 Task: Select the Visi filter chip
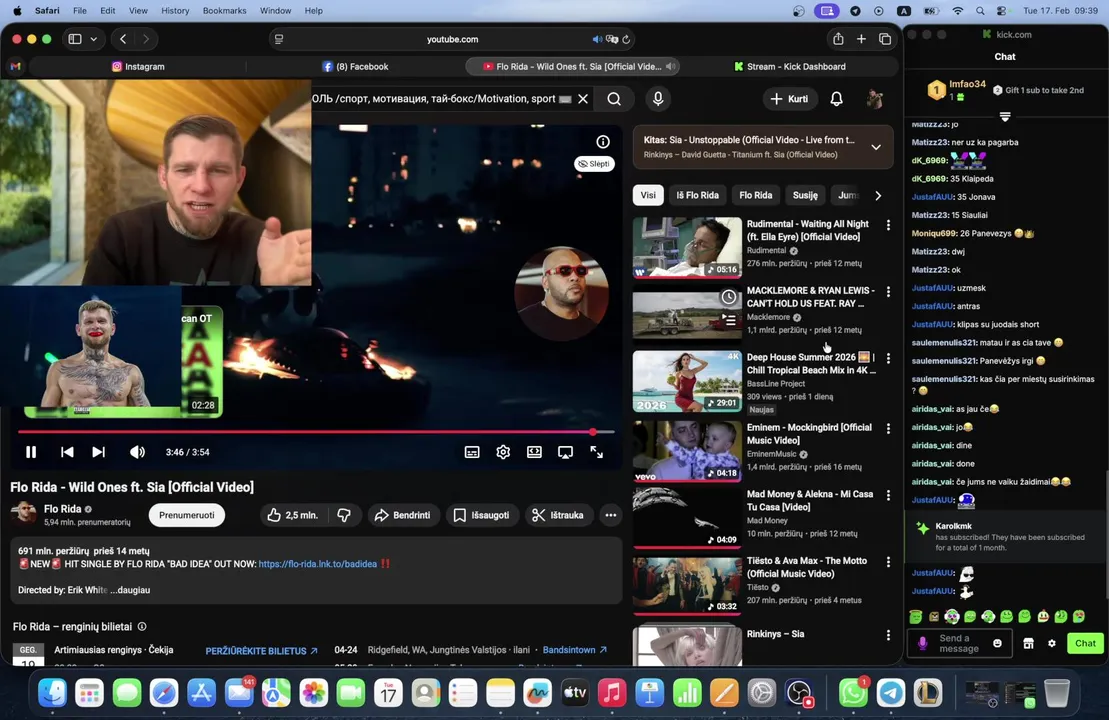[x=648, y=195]
